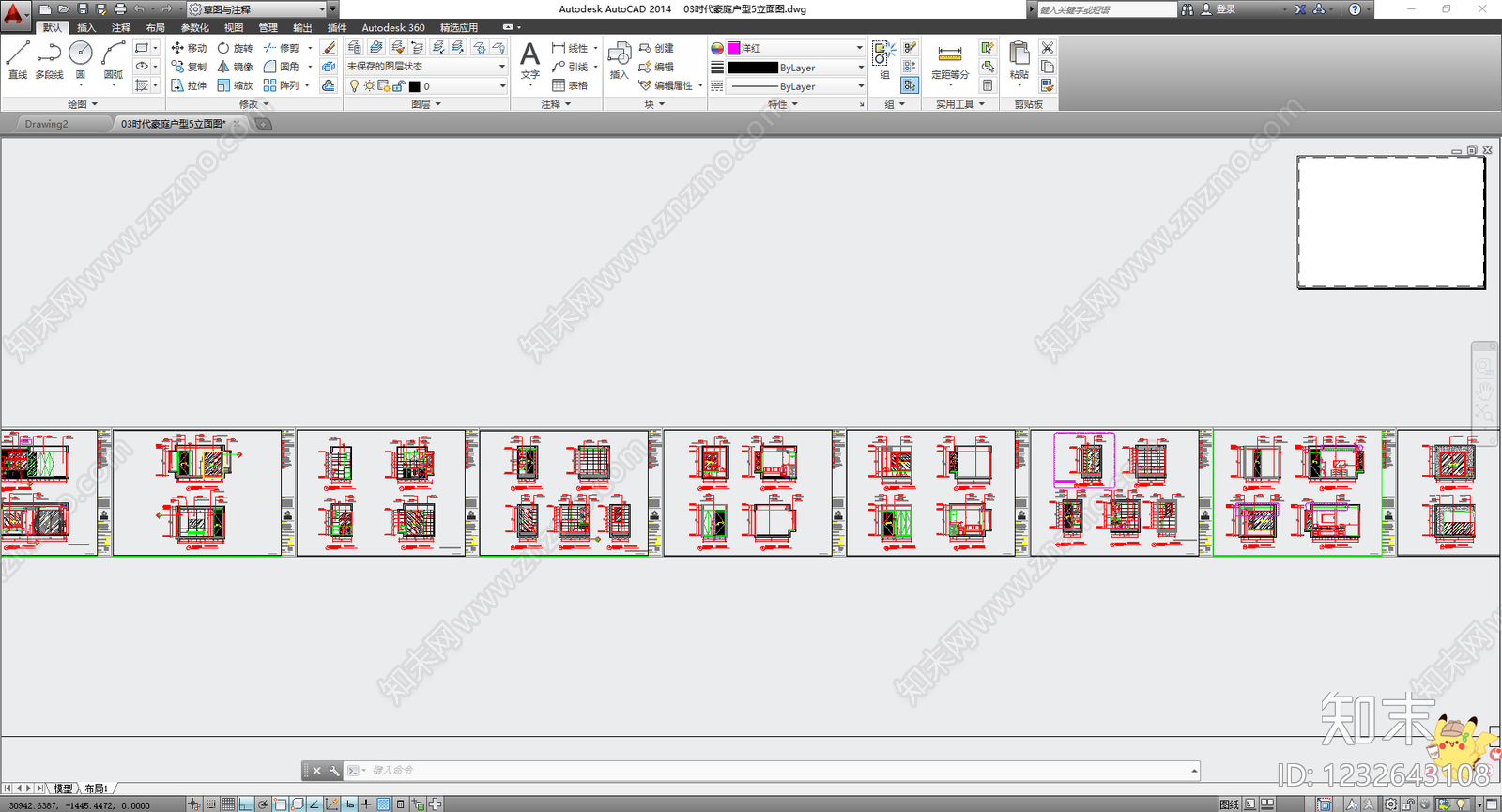Toggle Polar tracking in the status bar
This screenshot has width=1502, height=812.
click(x=263, y=804)
